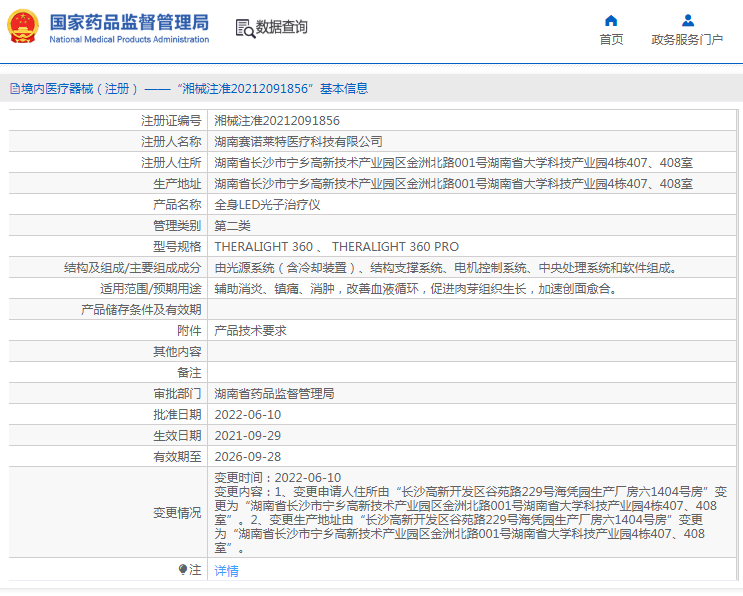Click the 产品储存条件及有效期 row label
Image resolution: width=743 pixels, height=596 pixels.
point(141,310)
